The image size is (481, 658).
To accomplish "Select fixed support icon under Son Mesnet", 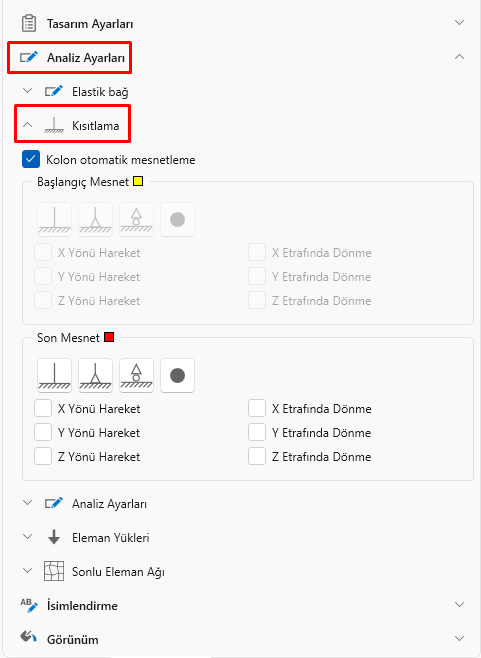I will click(55, 376).
